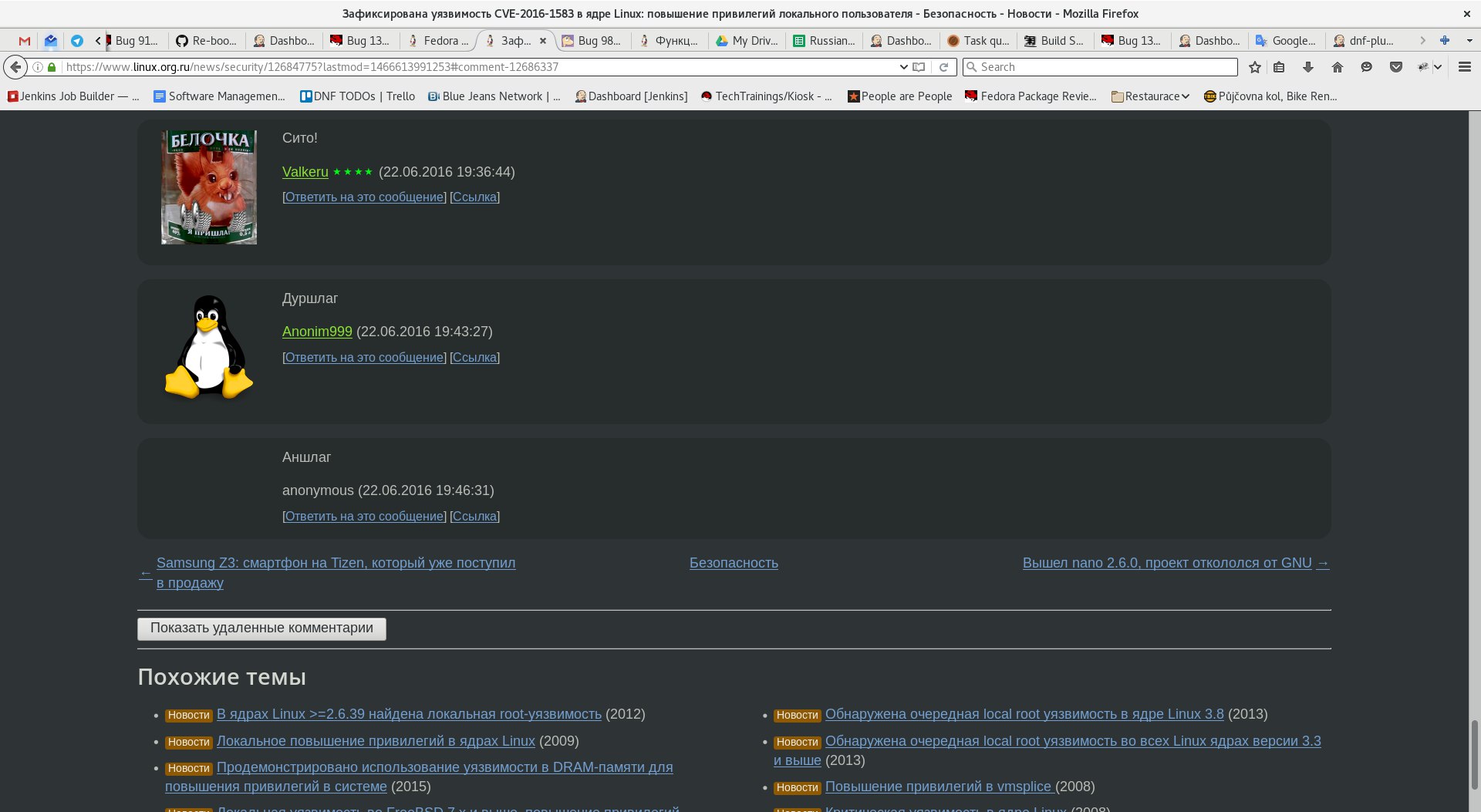This screenshot has width=1481, height=812.
Task: Open Anonim999's user profile link
Action: [x=317, y=332]
